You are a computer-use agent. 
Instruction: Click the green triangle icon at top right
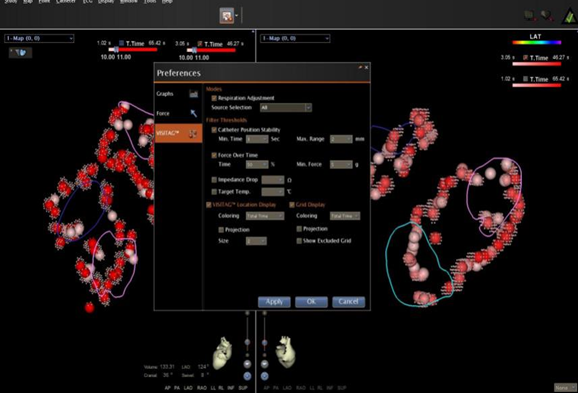tap(569, 17)
